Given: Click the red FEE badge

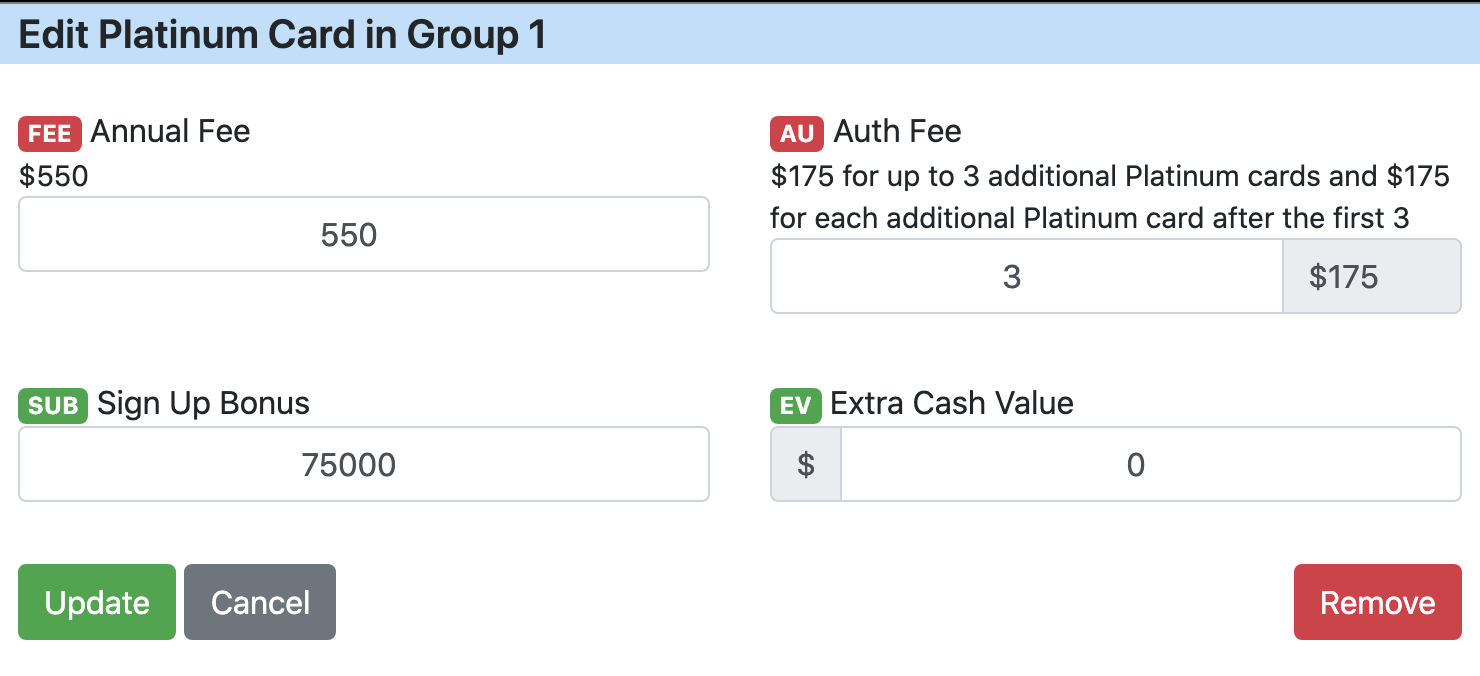Looking at the screenshot, I should tap(50, 133).
